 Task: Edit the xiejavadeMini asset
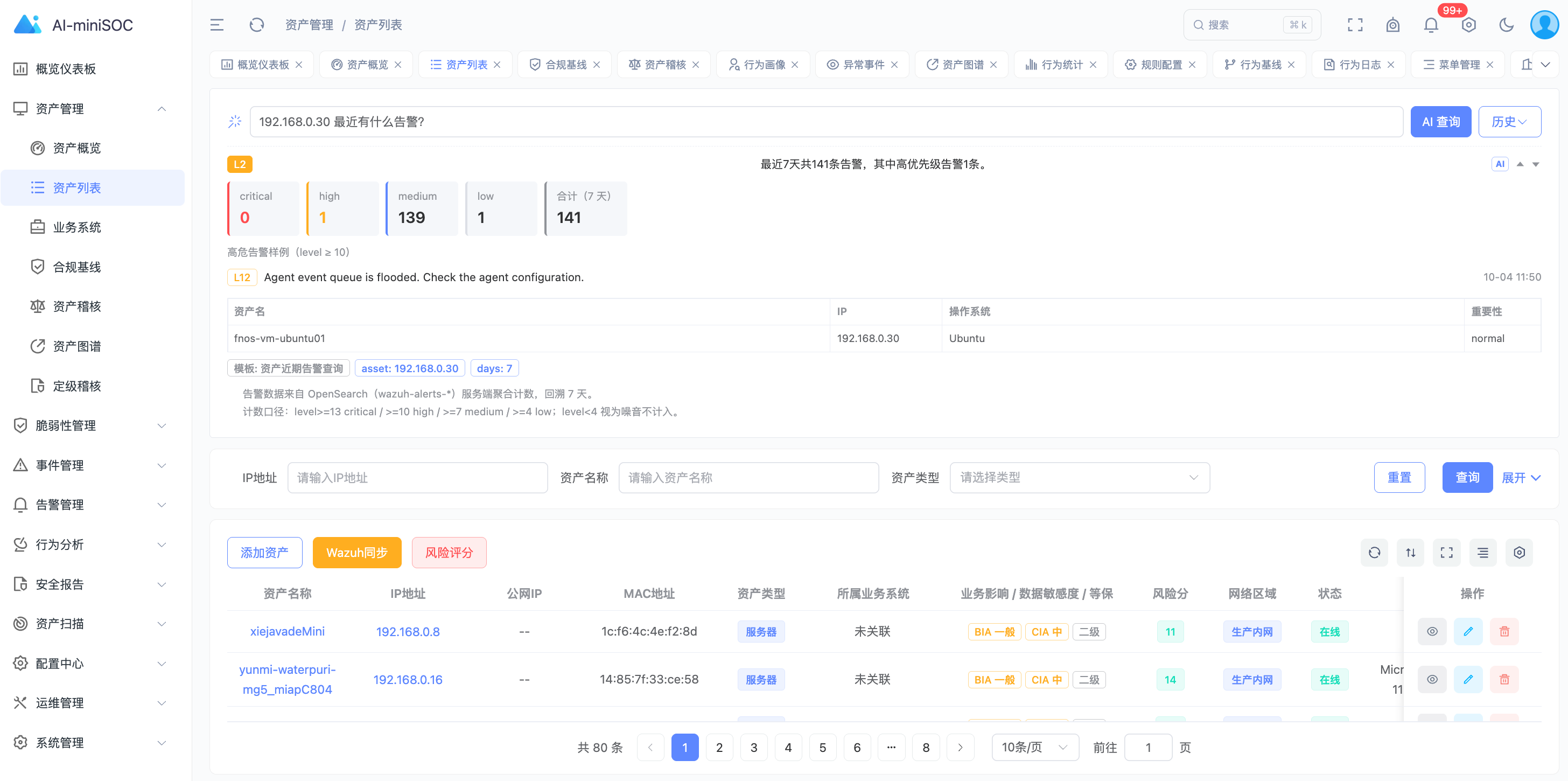coord(1468,631)
